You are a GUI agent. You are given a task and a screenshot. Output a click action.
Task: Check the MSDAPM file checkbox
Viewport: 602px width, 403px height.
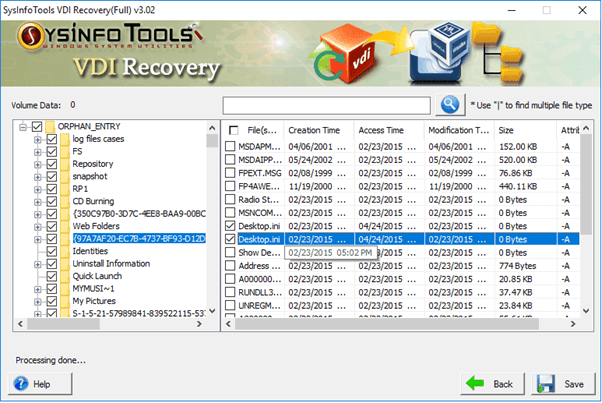pos(230,146)
